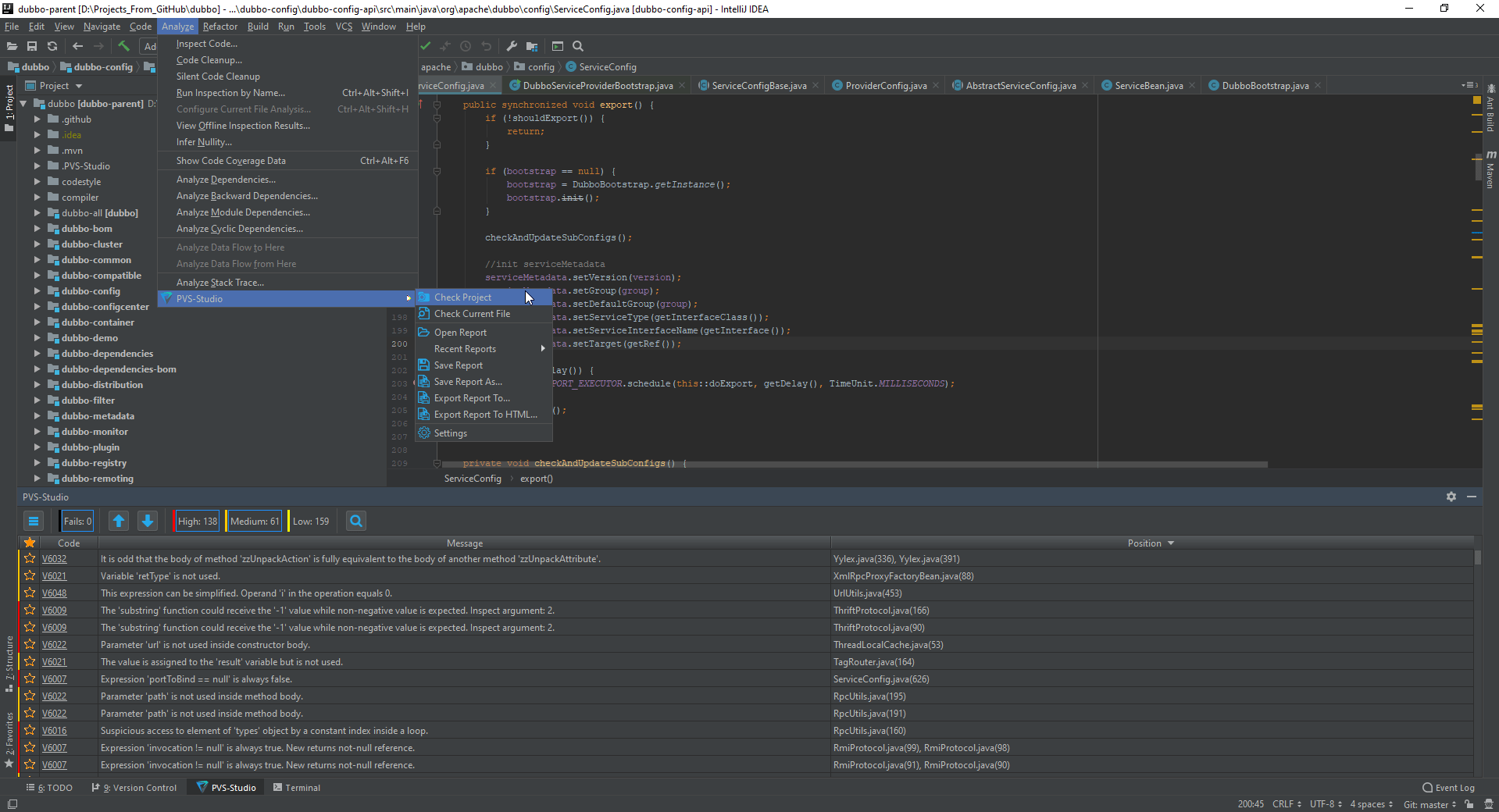Toggle the High: 138 severity filter
1499x812 pixels.
(x=197, y=521)
